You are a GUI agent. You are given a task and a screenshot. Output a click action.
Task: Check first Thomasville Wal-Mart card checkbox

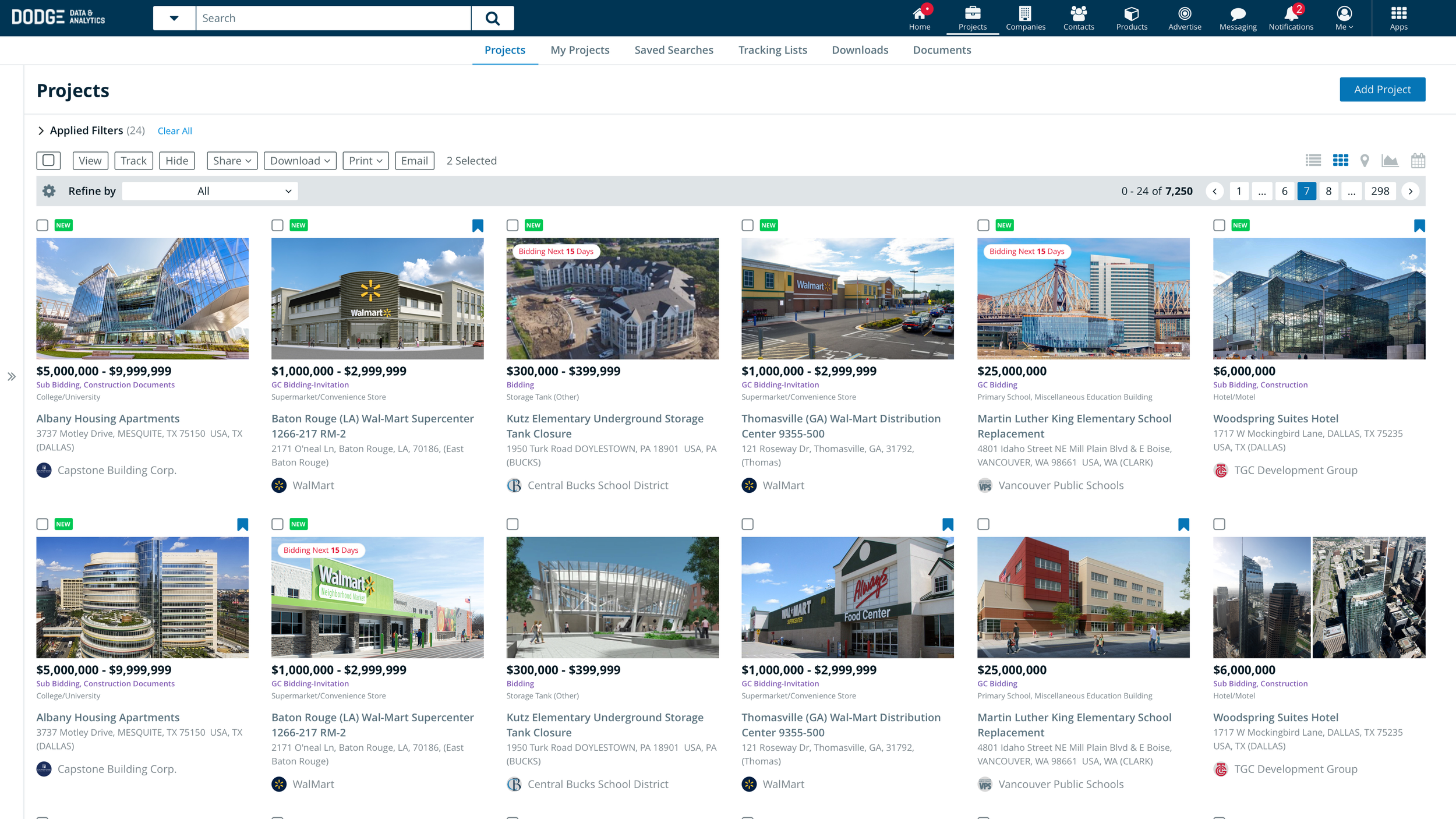click(x=748, y=225)
